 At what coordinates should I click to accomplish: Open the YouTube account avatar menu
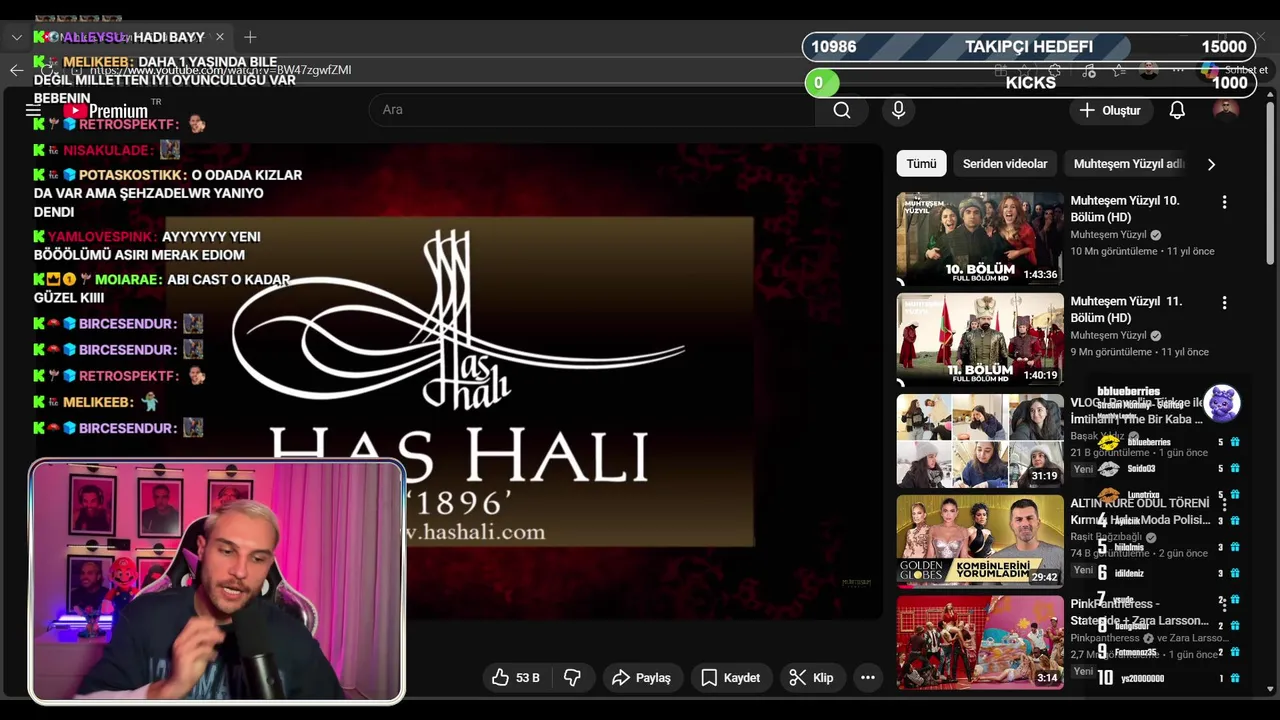click(x=1225, y=110)
